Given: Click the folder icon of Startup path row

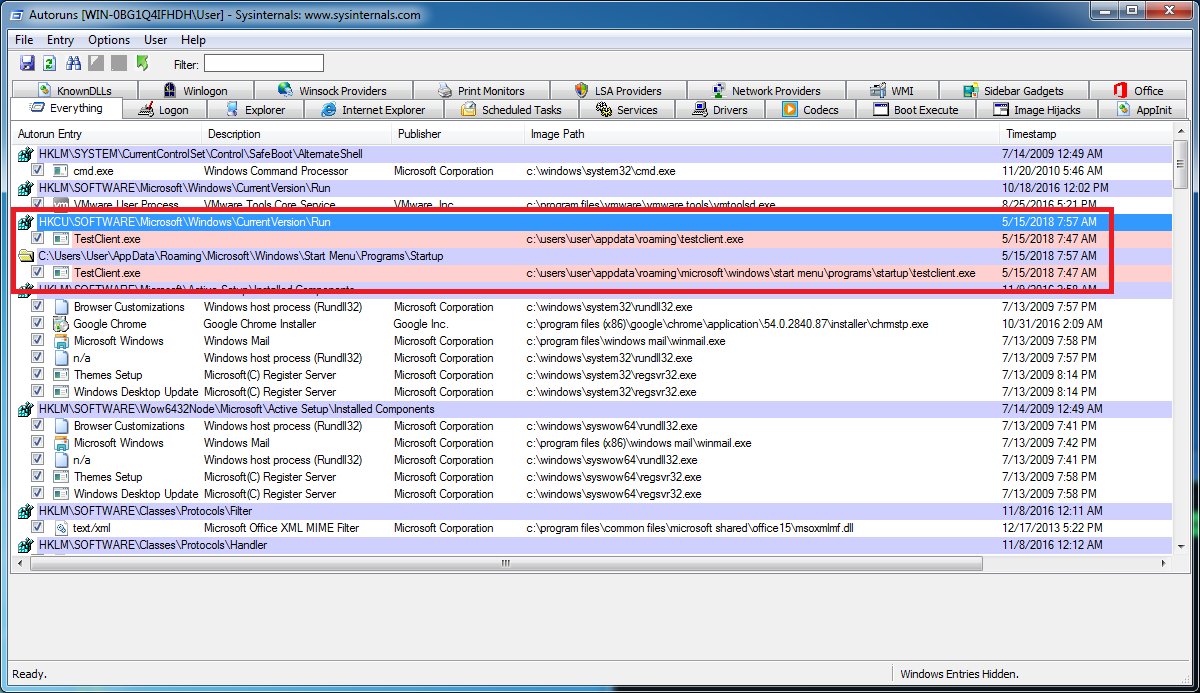Looking at the screenshot, I should pos(27,256).
